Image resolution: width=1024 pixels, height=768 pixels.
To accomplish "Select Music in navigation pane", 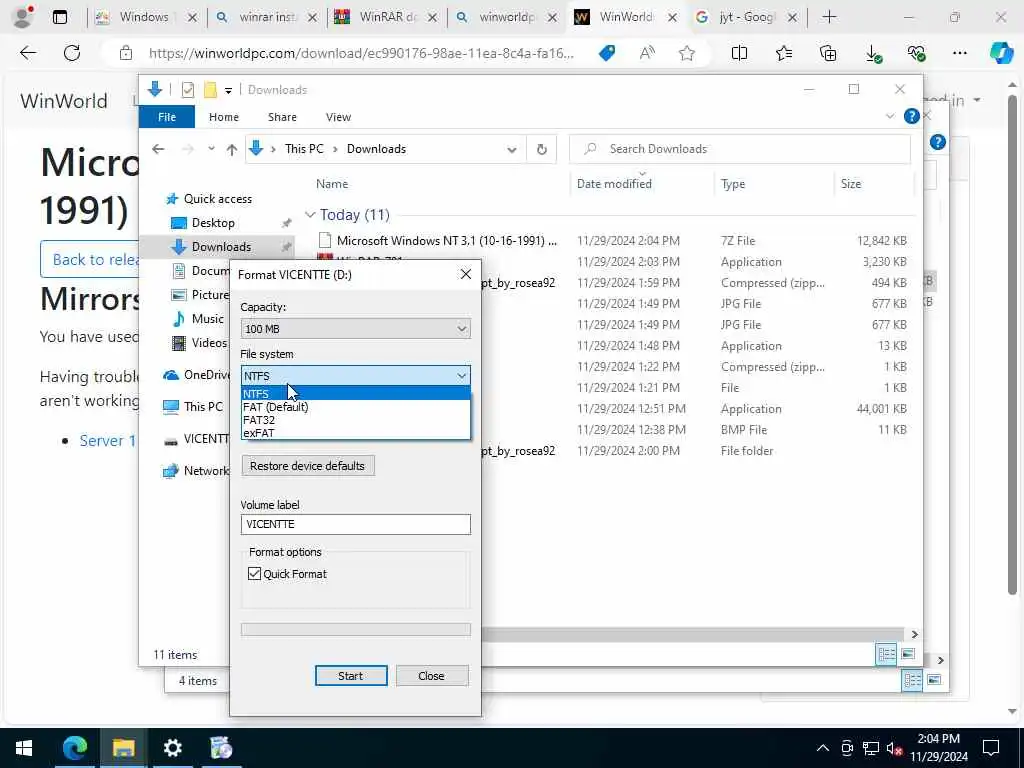I will 208,319.
